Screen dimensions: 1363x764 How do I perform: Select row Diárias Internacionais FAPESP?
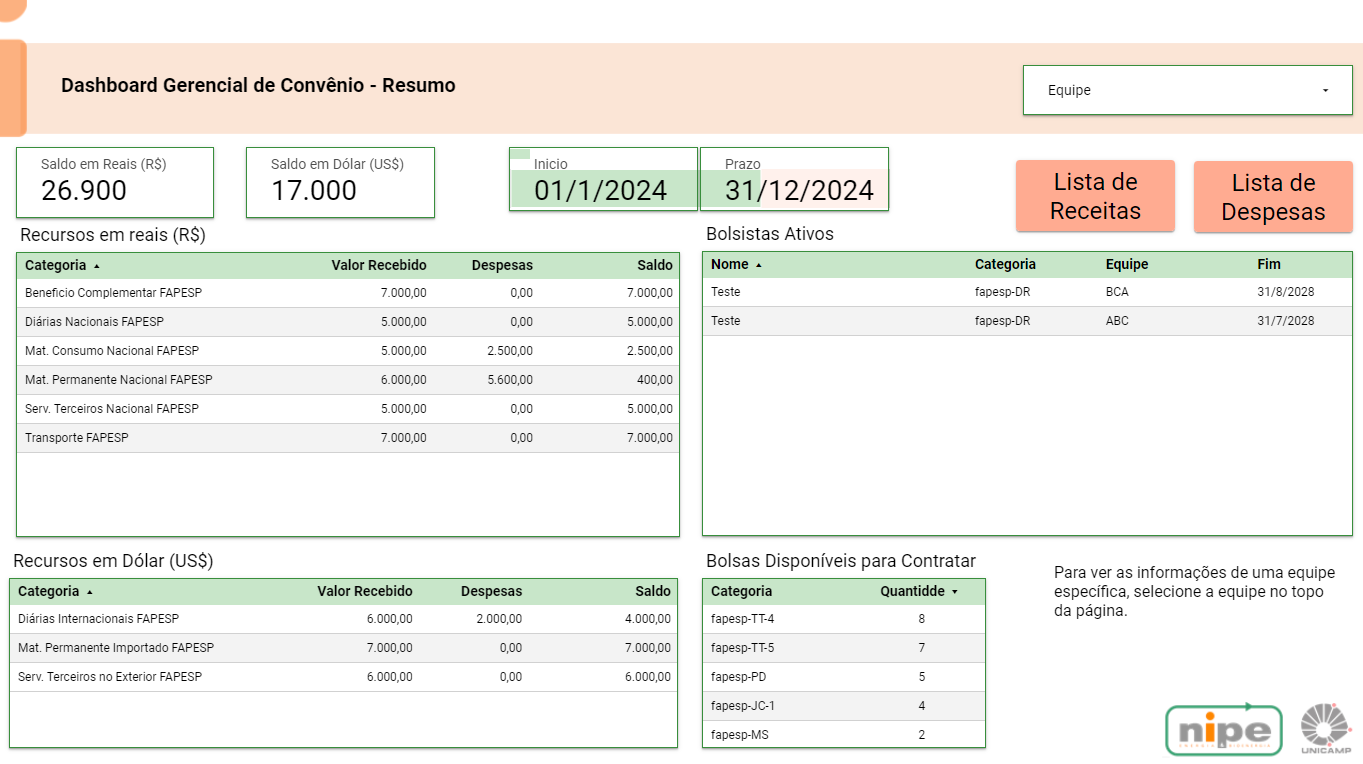point(343,619)
